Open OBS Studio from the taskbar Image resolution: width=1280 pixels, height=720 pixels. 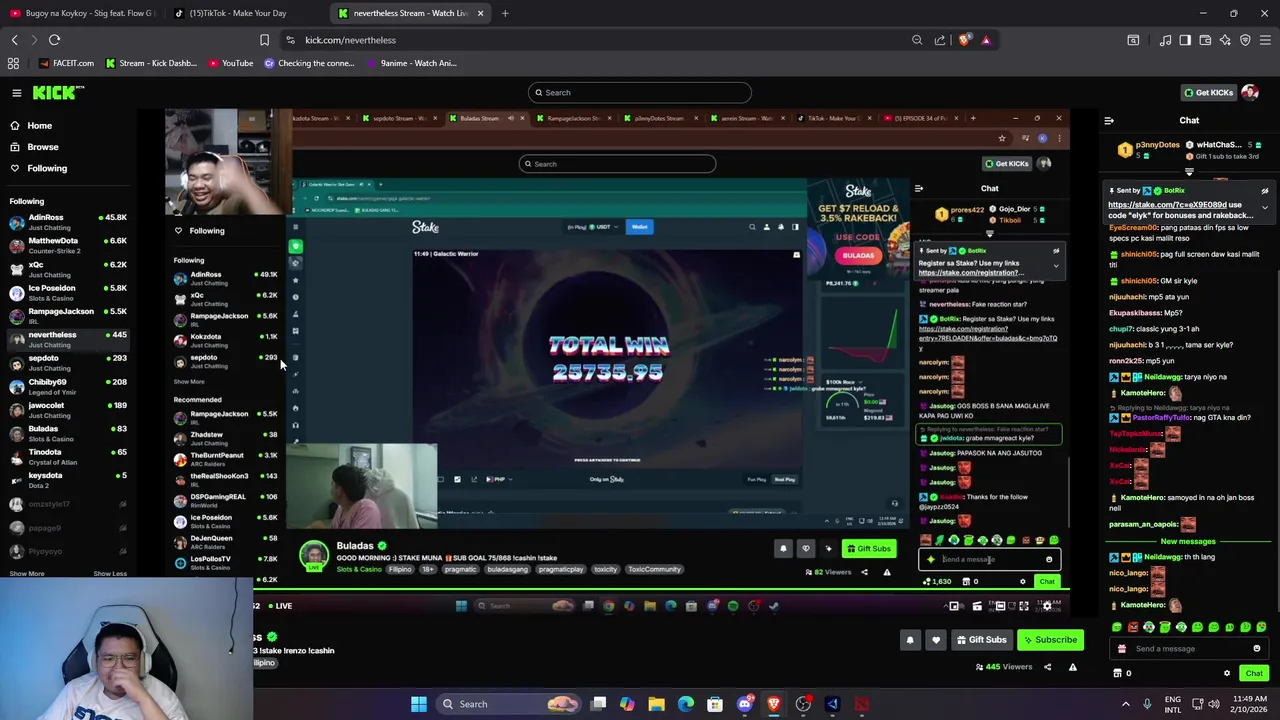[x=803, y=704]
